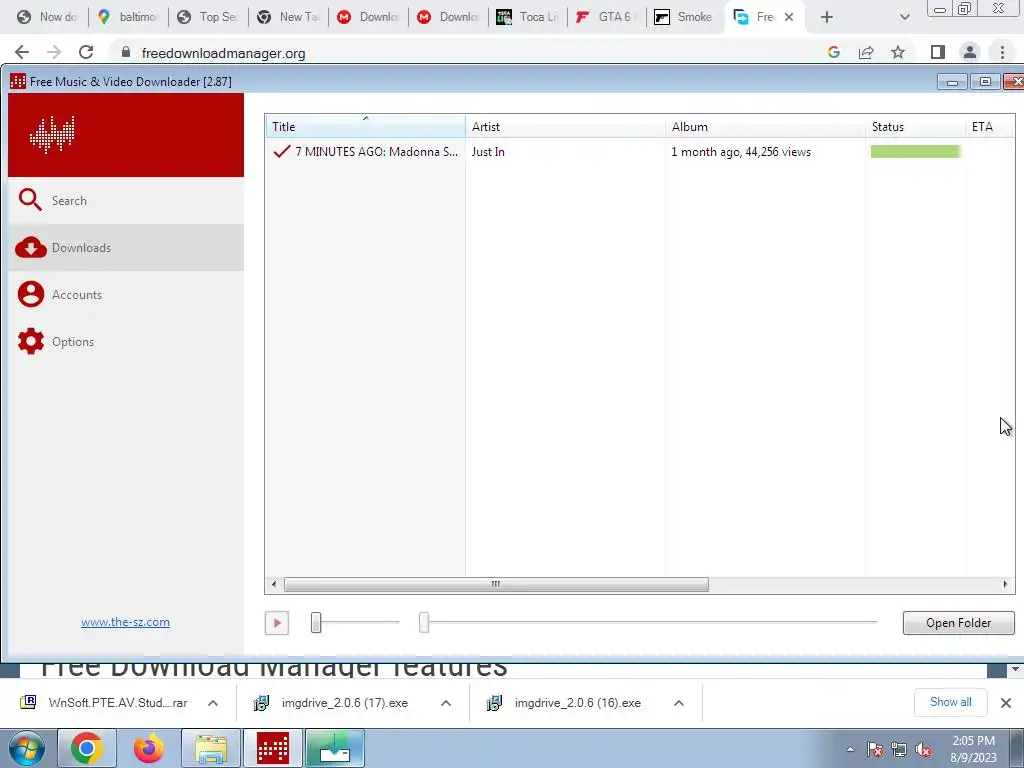Sort the list by Status column
This screenshot has height=768, width=1024.
point(916,127)
